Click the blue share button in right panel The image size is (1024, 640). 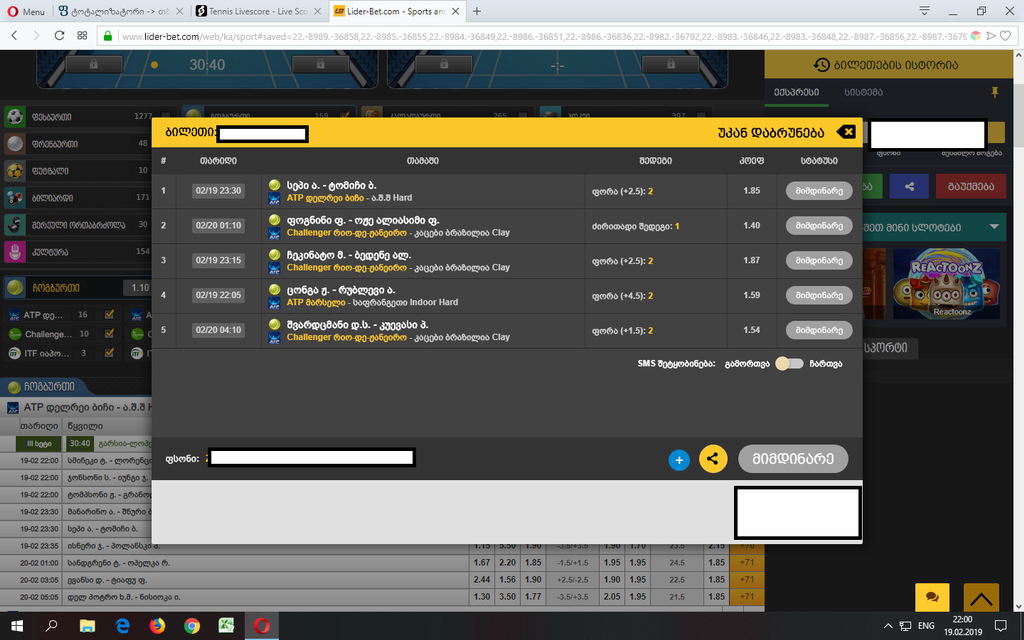pyautogui.click(x=908, y=186)
